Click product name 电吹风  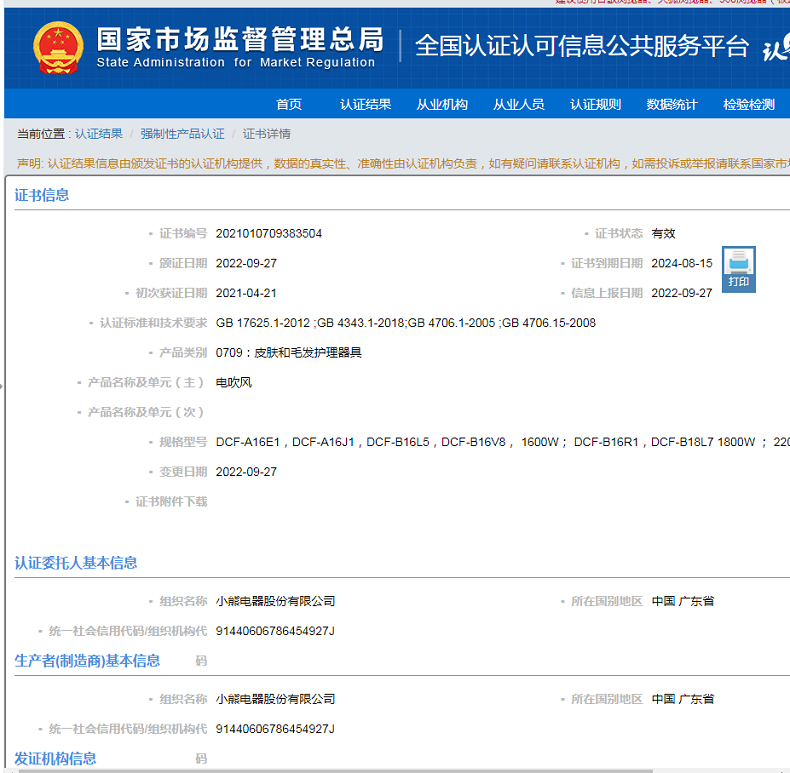coord(233,382)
